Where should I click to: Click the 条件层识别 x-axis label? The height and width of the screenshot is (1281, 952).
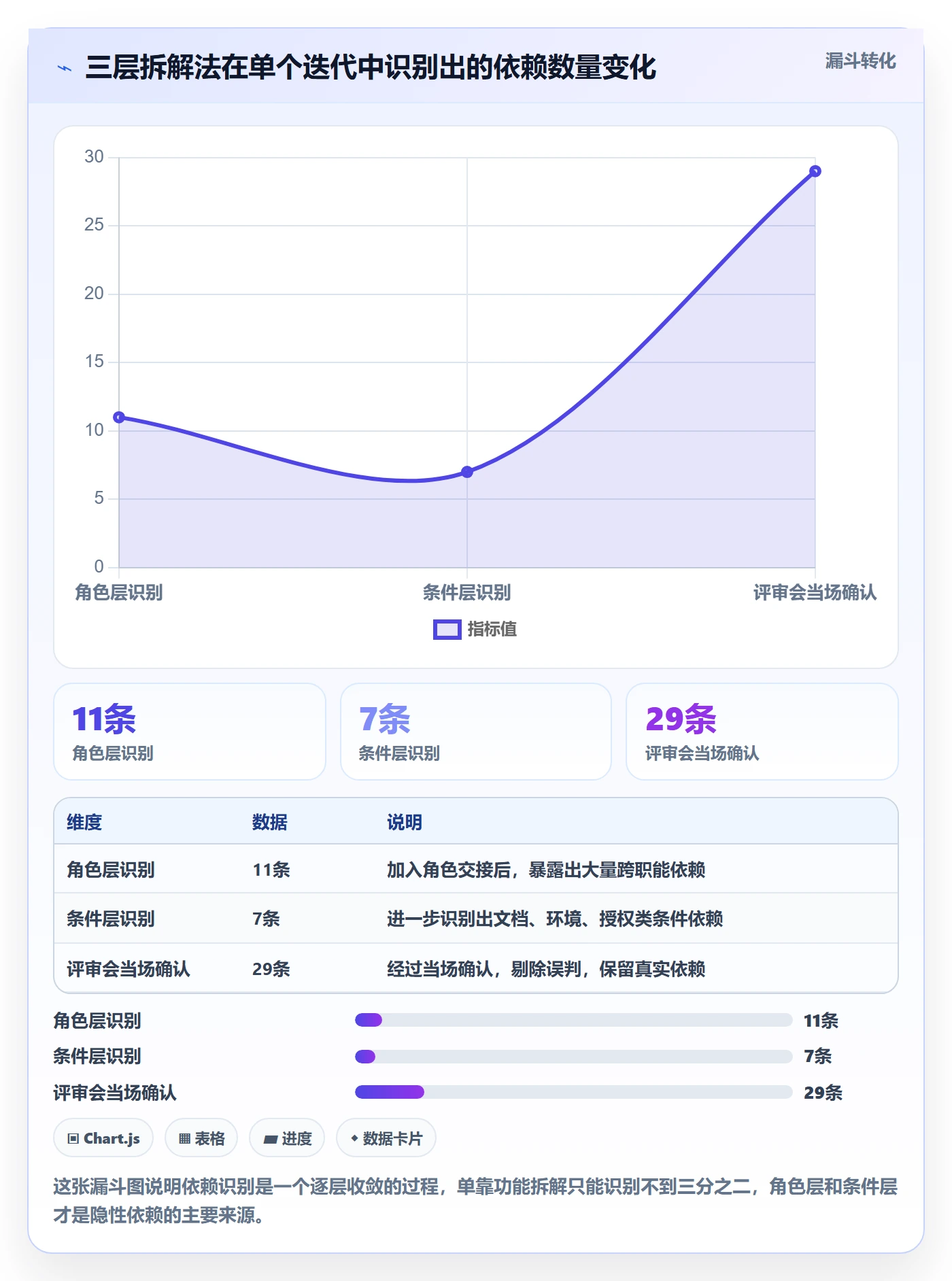(467, 593)
